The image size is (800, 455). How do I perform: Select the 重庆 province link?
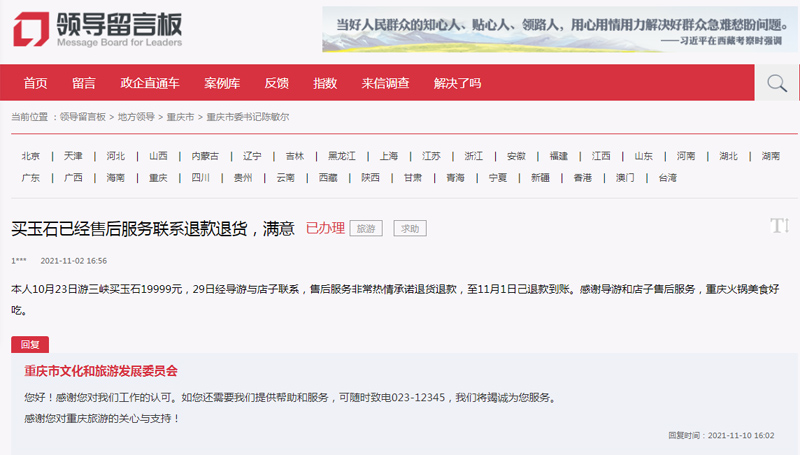[x=158, y=178]
